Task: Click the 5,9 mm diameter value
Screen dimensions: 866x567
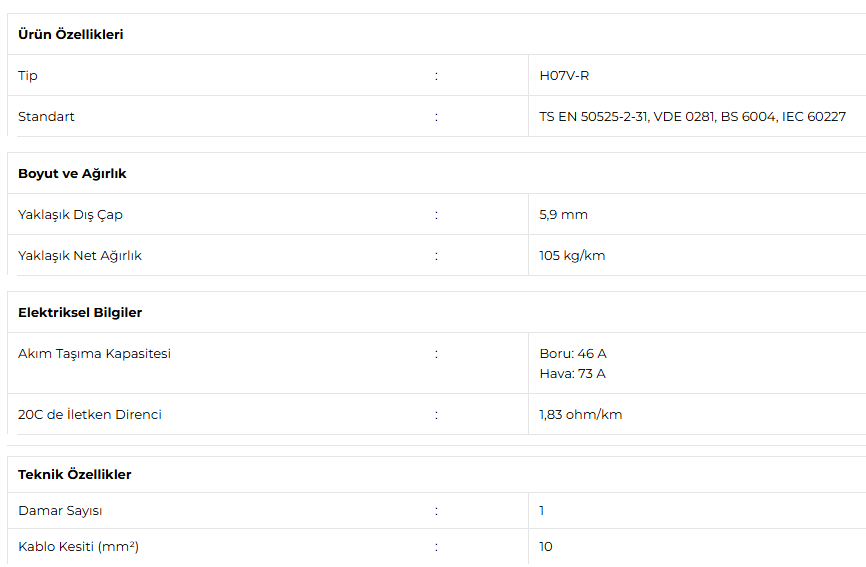Action: point(563,215)
